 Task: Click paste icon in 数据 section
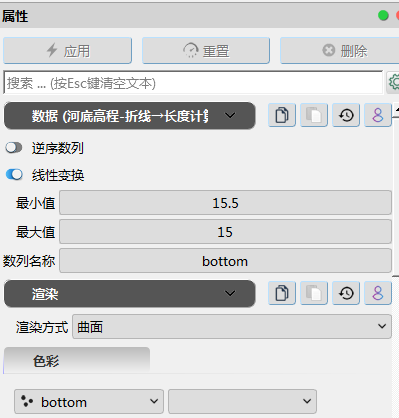(314, 115)
